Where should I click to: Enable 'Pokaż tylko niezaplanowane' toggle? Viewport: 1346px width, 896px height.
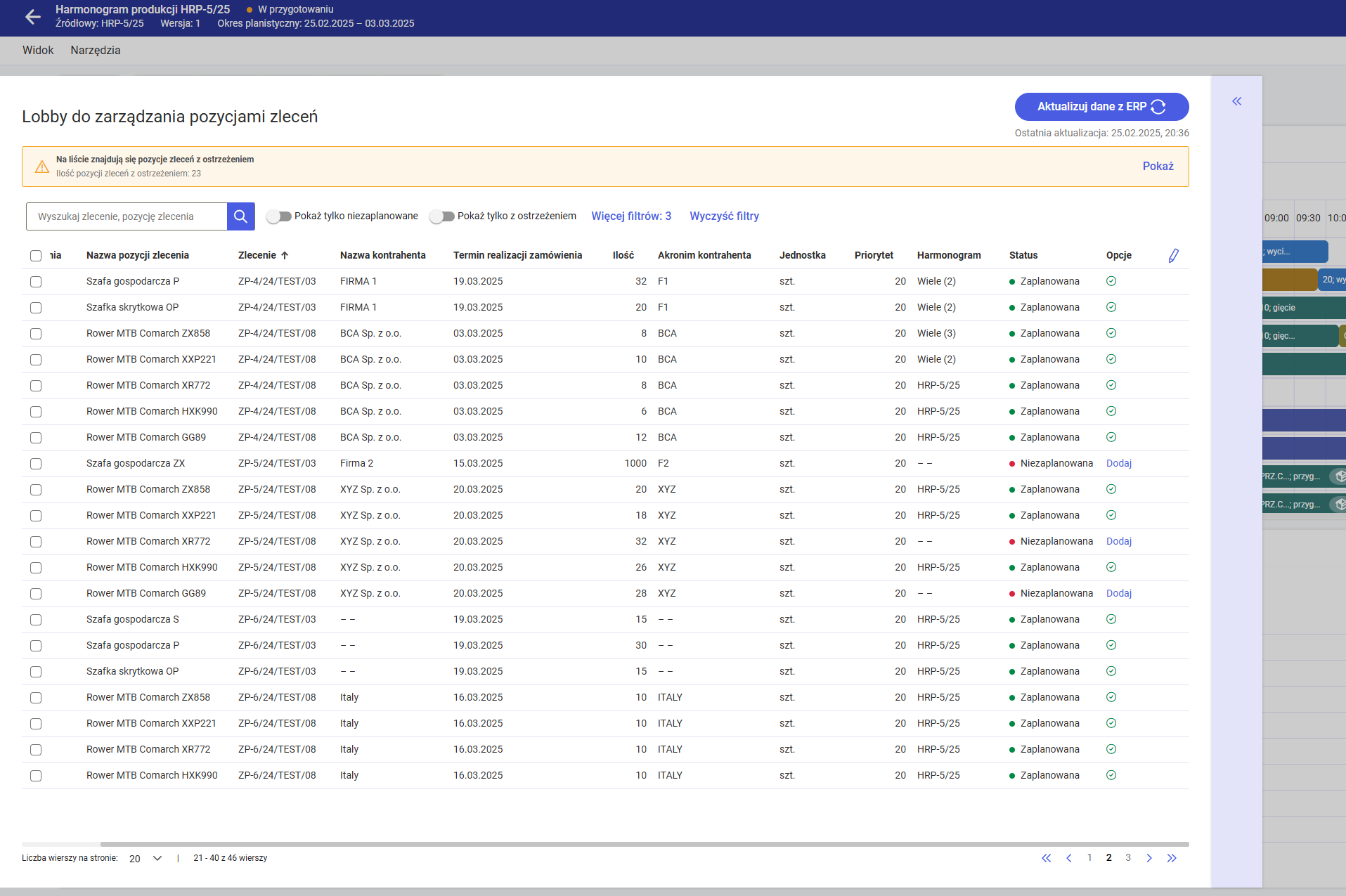click(279, 216)
